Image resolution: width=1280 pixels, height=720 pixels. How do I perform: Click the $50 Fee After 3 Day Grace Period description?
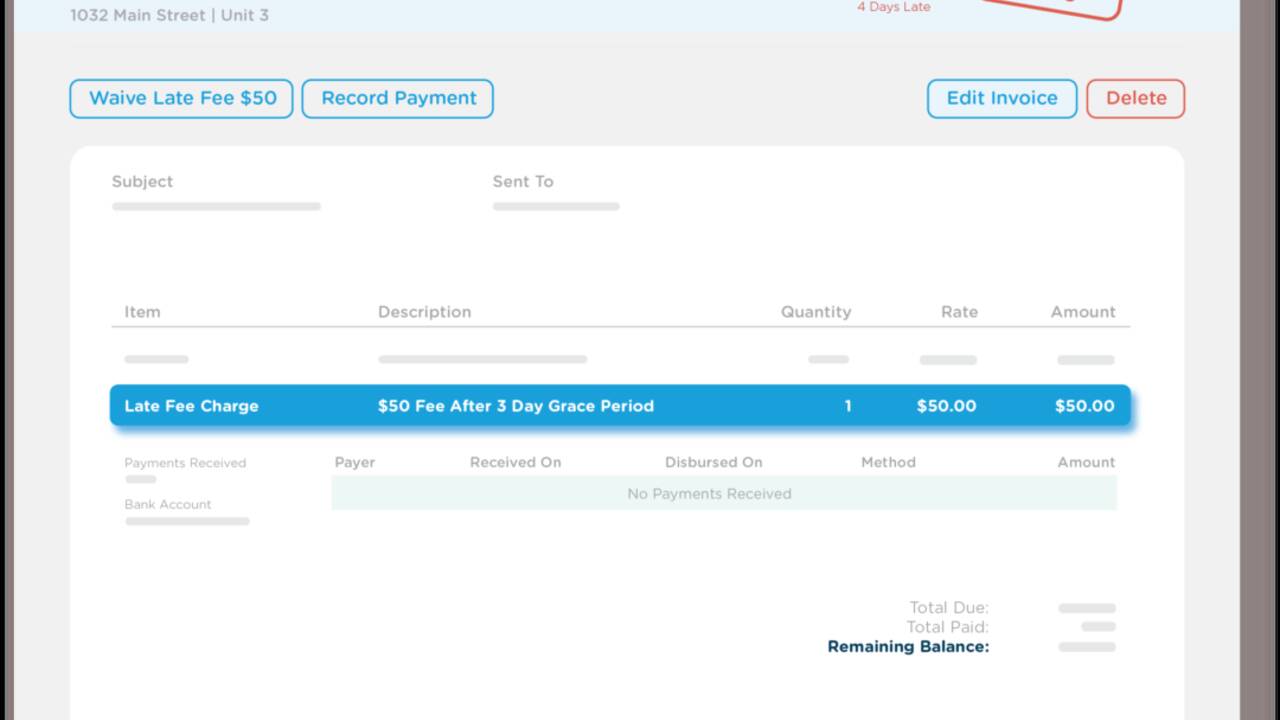516,406
